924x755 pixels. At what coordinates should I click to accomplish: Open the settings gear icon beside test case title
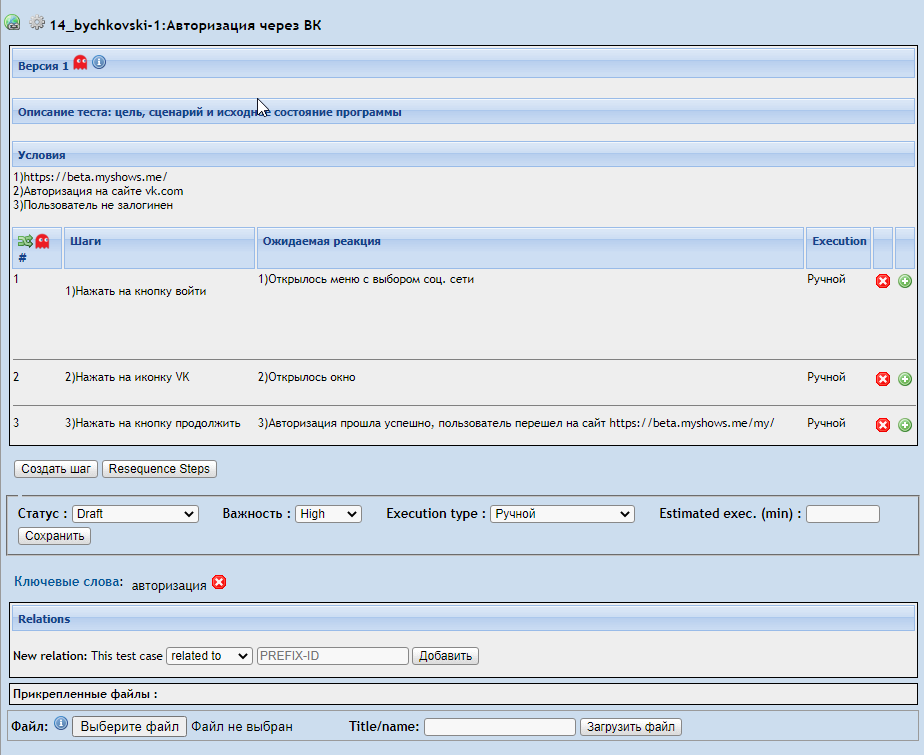(36, 24)
